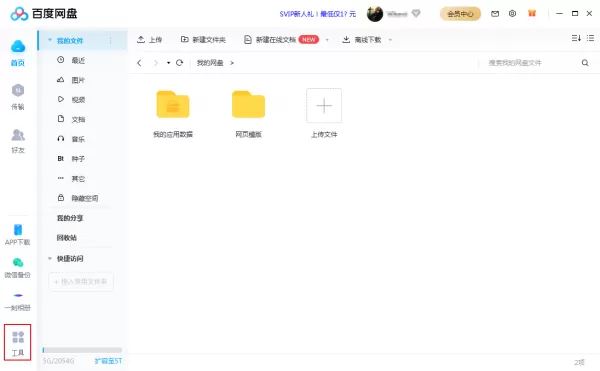Image resolution: width=600 pixels, height=371 pixels.
Task: Click the 上传文件 plus tile
Action: [x=324, y=106]
